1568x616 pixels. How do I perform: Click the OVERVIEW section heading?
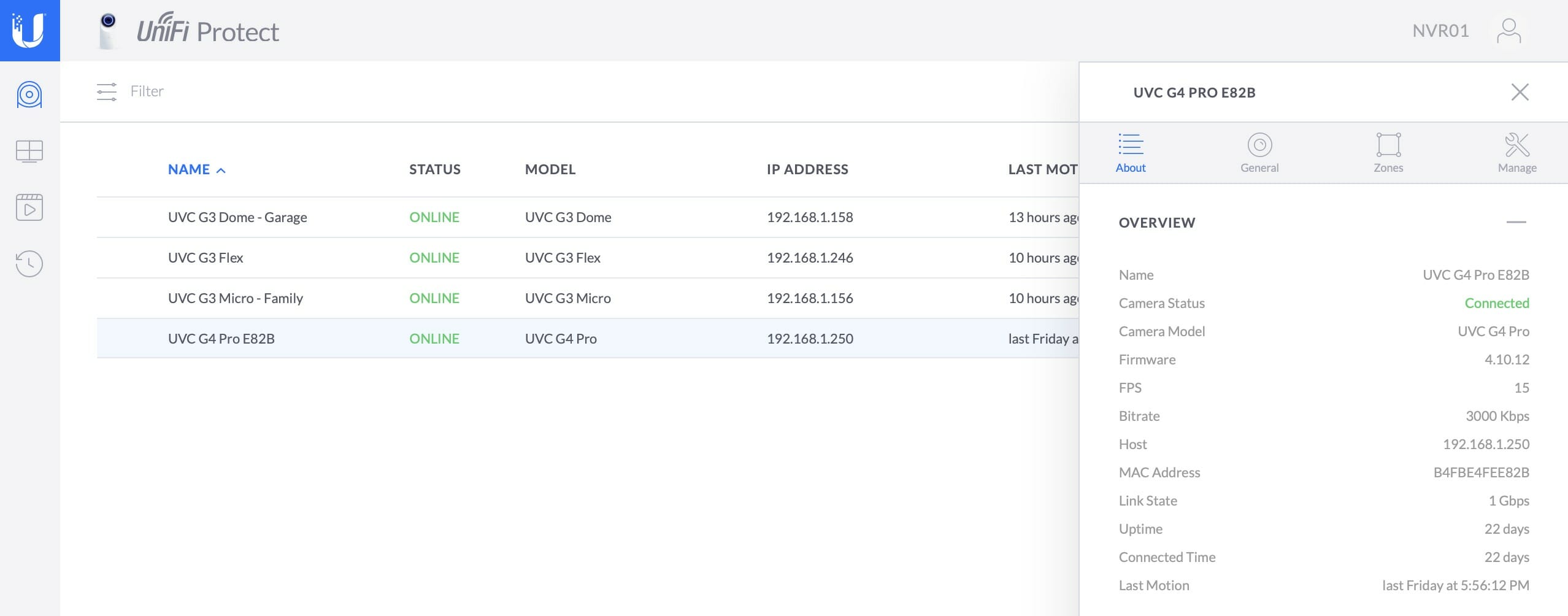[1157, 223]
